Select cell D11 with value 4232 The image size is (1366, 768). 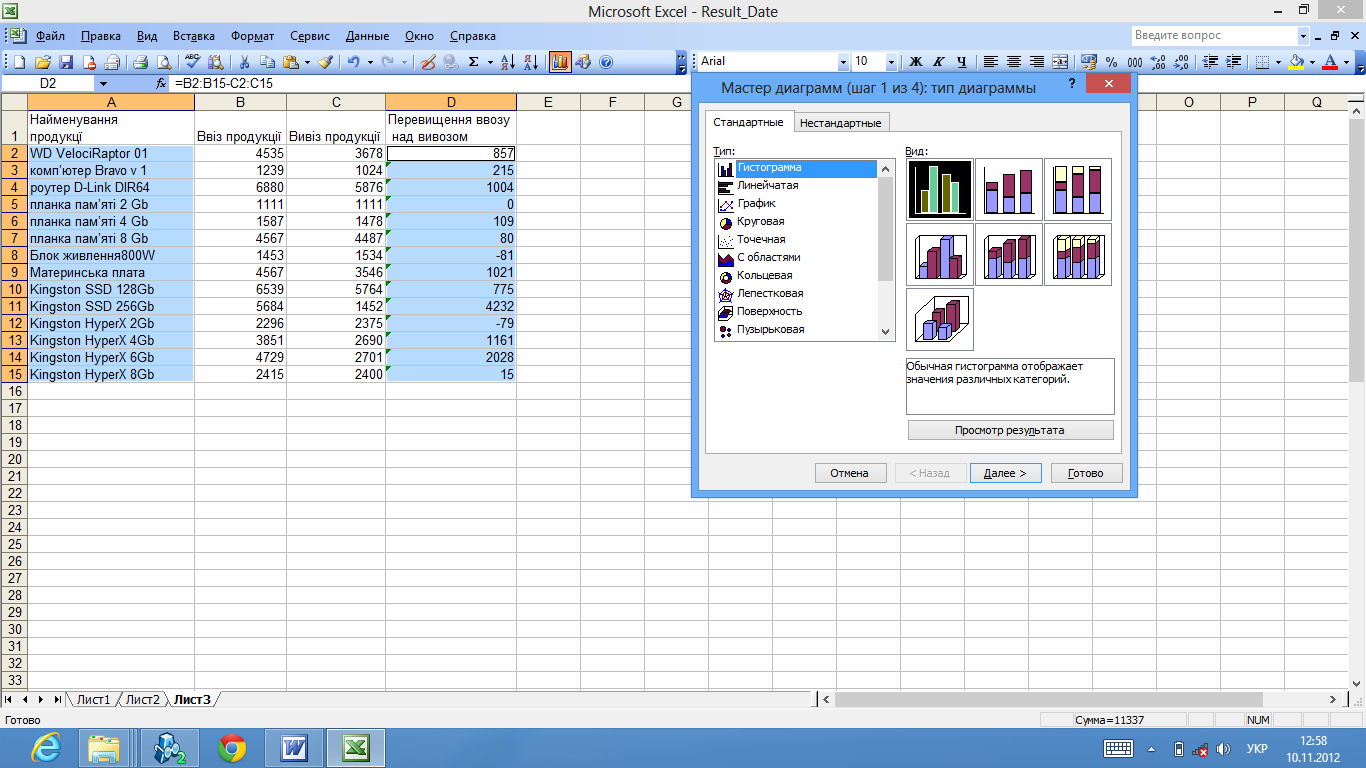click(x=451, y=306)
